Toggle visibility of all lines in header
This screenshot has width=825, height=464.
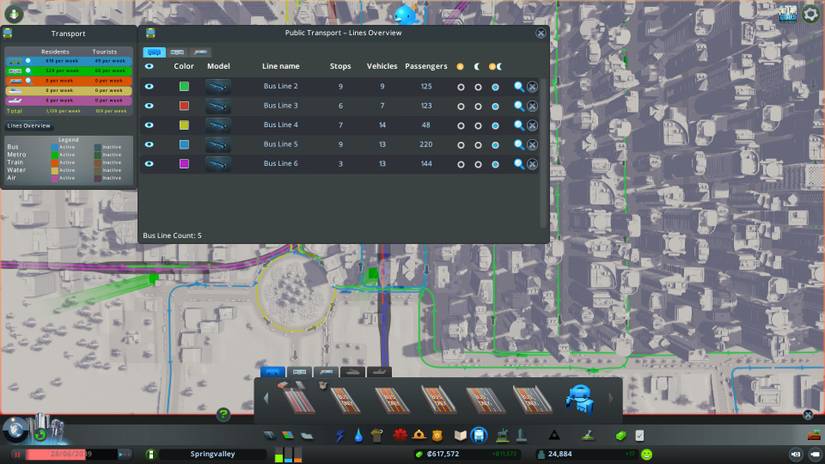coord(149,66)
